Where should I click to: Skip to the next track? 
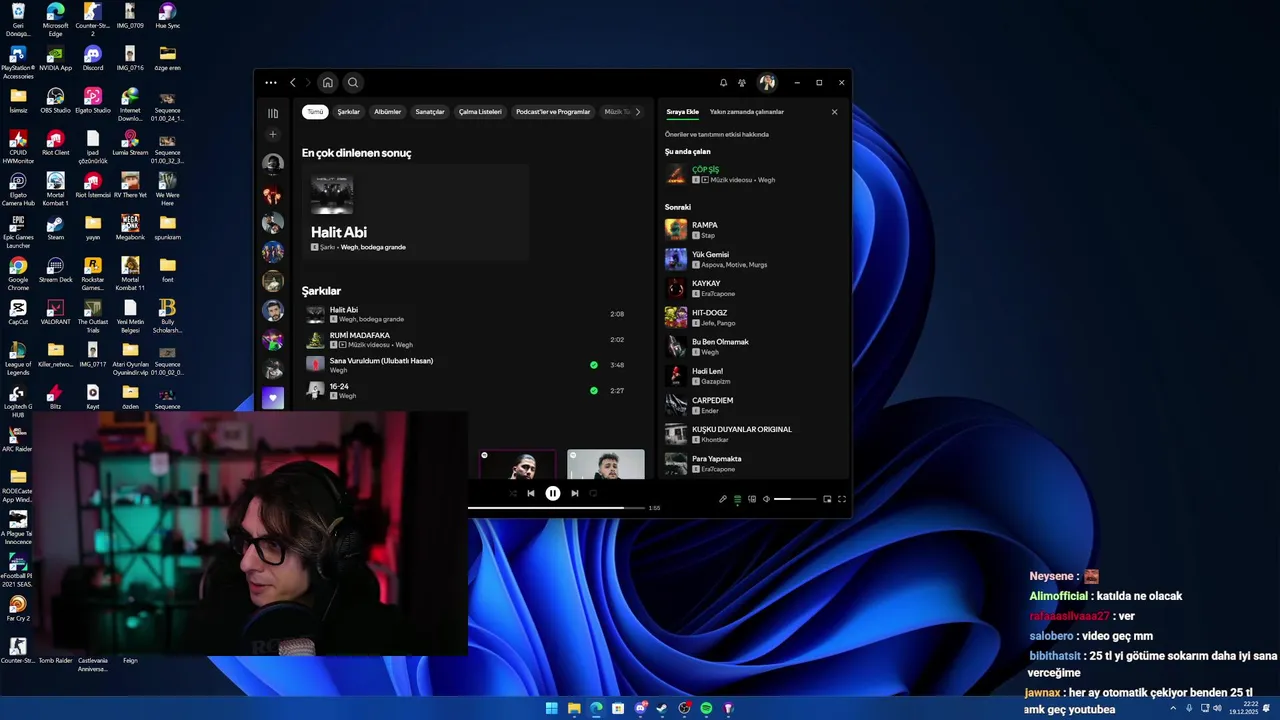point(574,493)
